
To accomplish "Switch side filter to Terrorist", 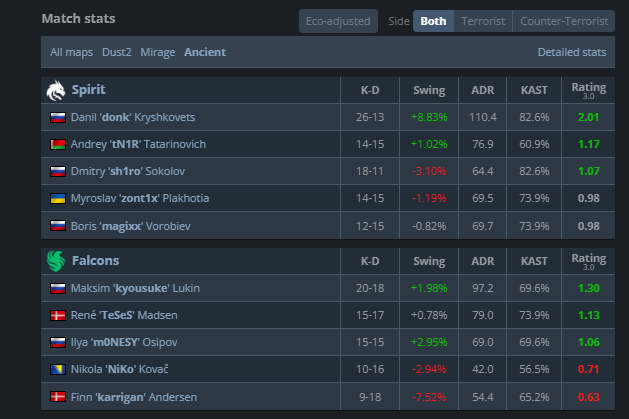I will tap(483, 21).
